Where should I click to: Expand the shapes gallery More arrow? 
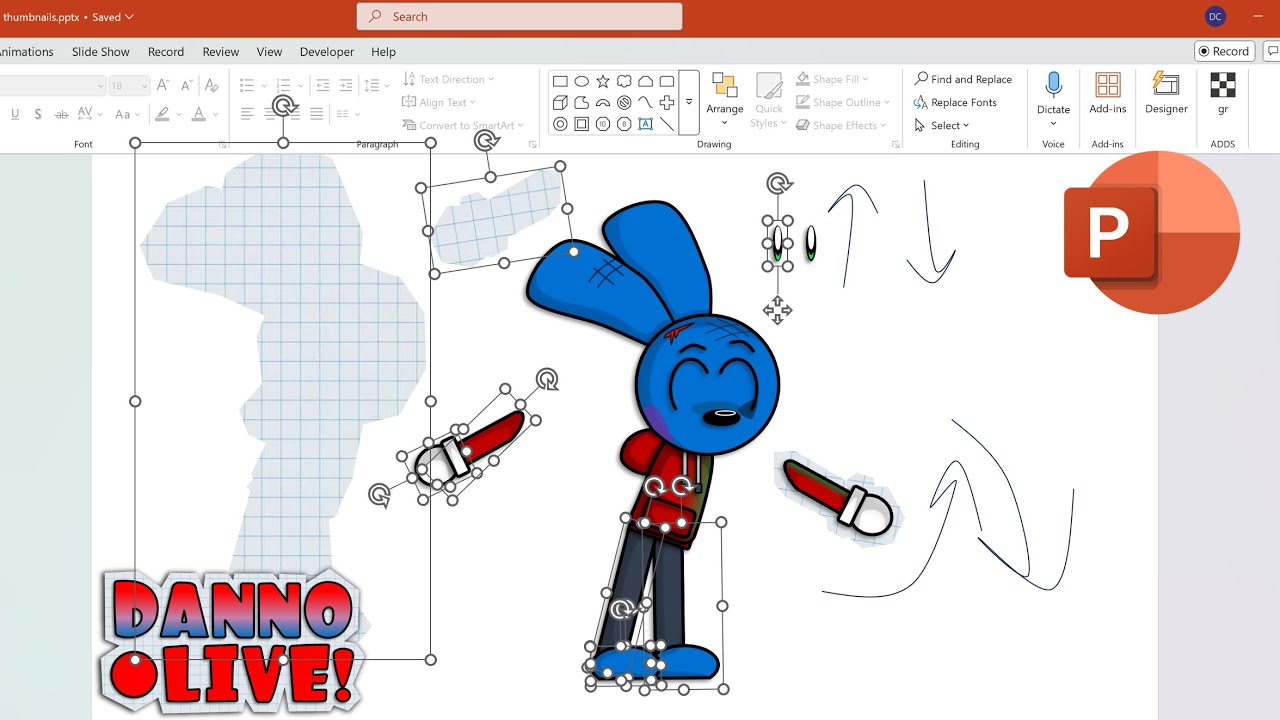689,103
